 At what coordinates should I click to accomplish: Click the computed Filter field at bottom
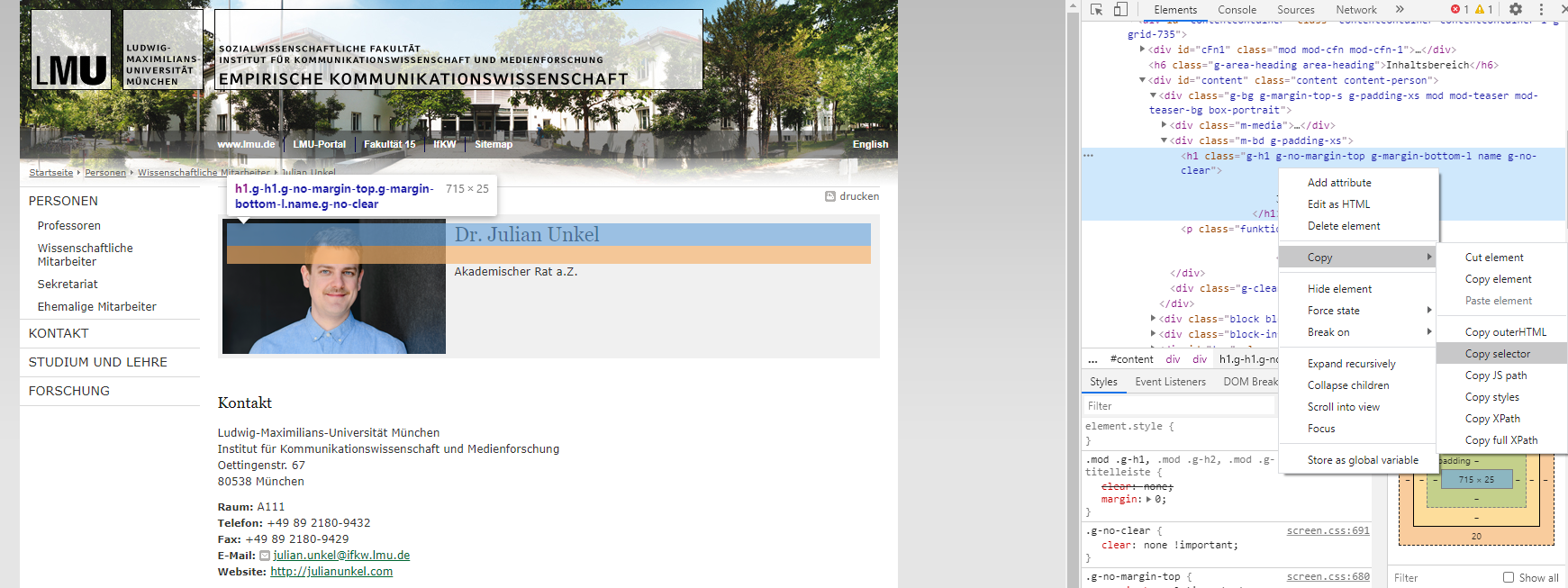(x=1443, y=578)
